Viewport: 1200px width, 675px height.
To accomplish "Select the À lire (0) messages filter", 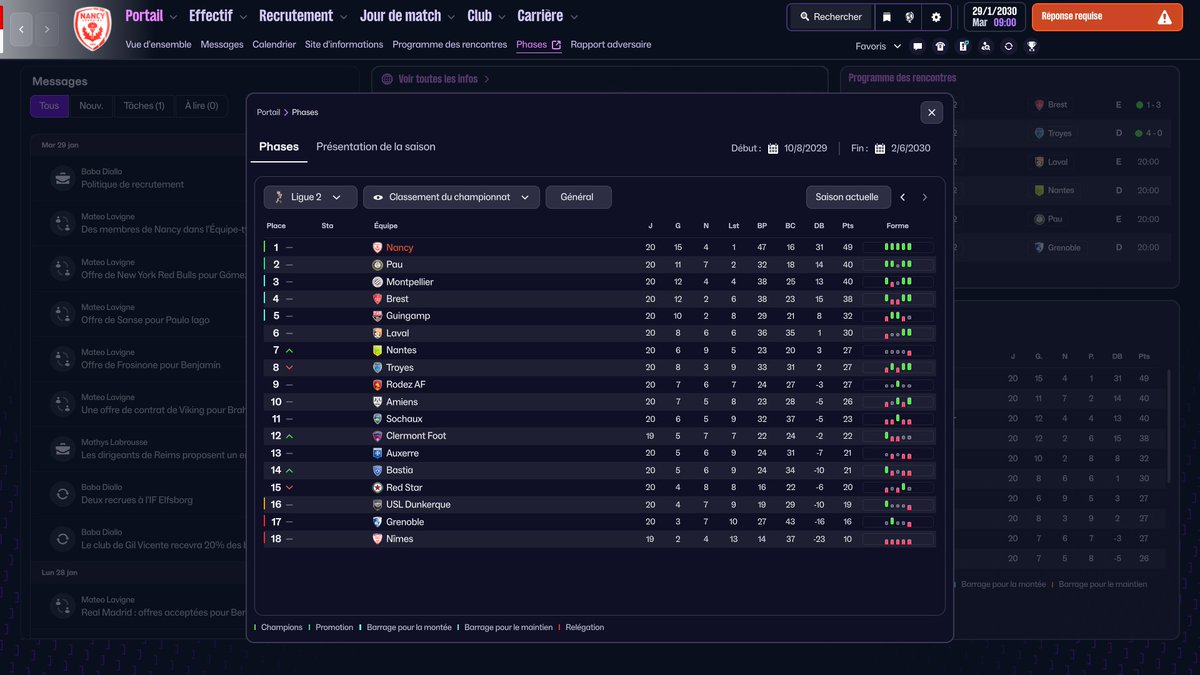I will pyautogui.click(x=201, y=105).
